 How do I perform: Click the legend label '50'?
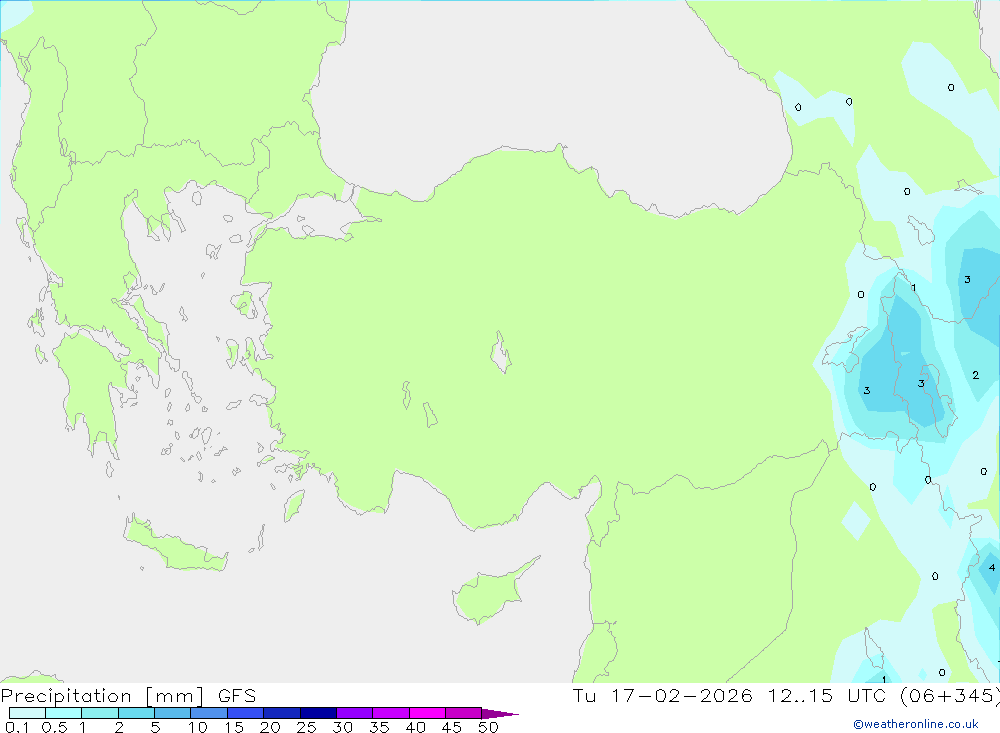coord(488,727)
